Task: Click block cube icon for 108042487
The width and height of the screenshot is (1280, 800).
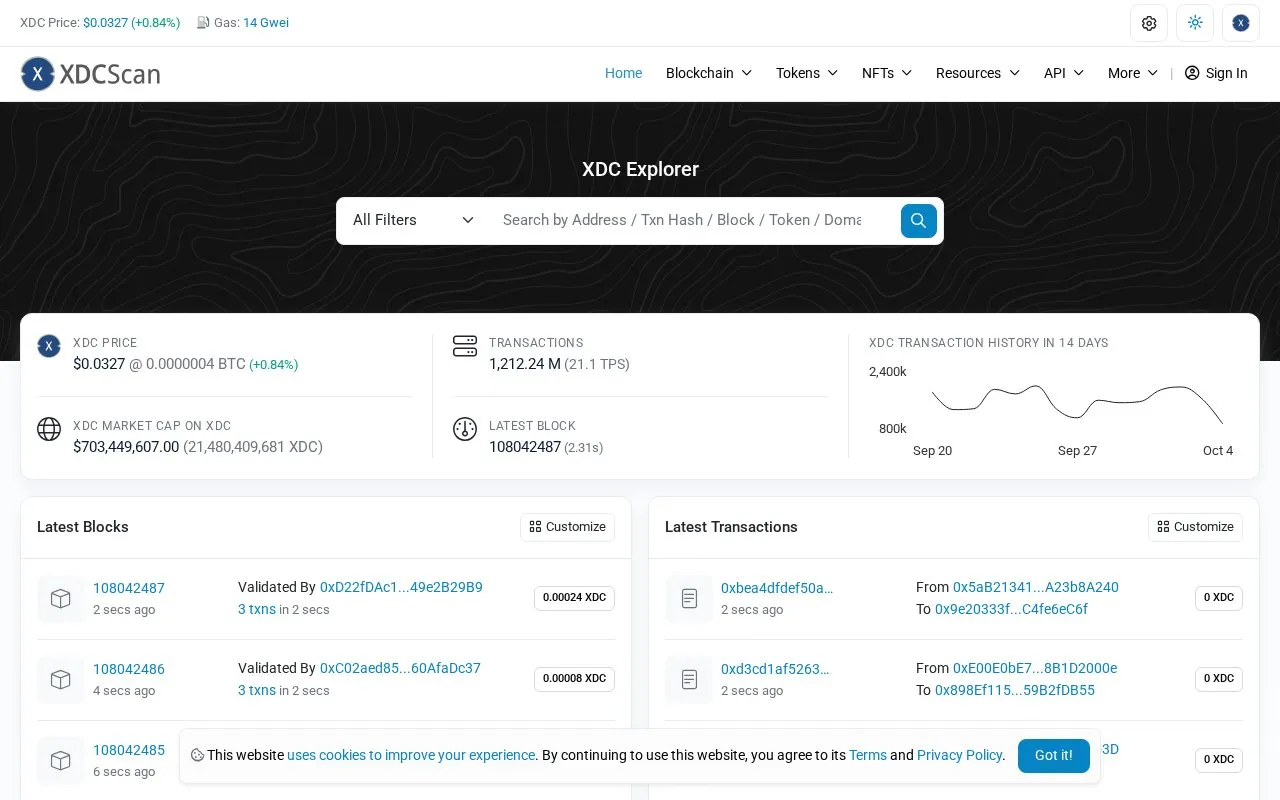Action: pos(60,599)
